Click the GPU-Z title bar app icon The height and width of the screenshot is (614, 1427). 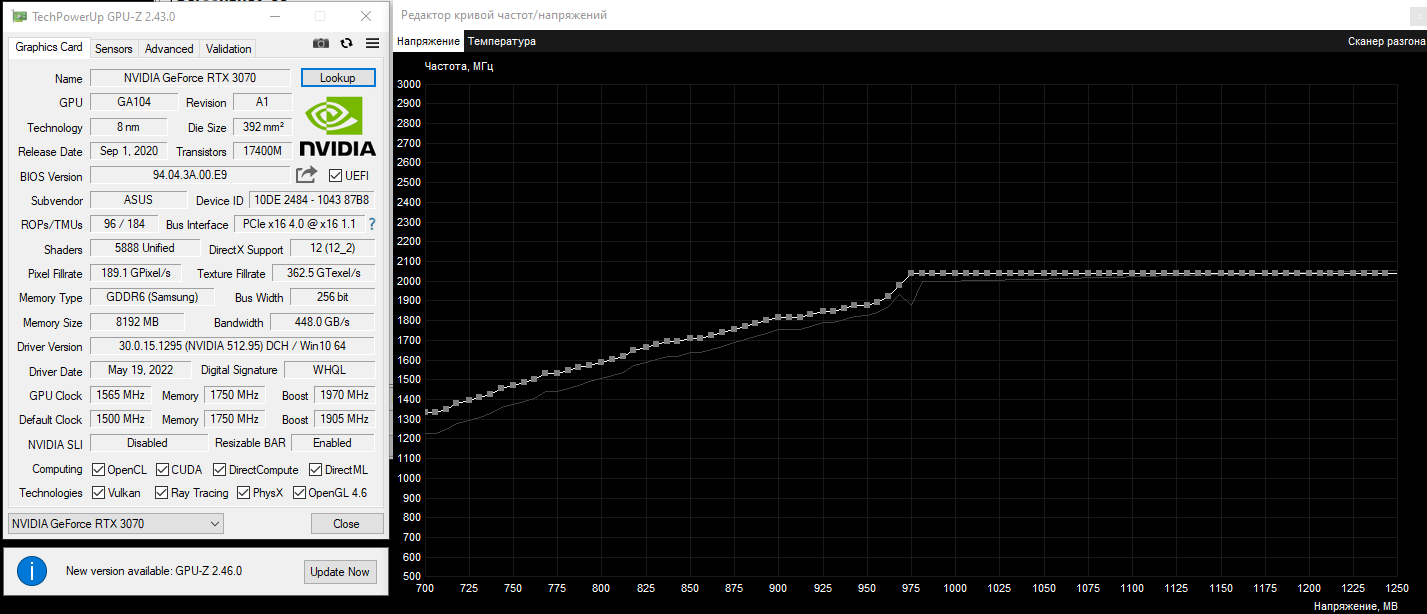(20, 16)
